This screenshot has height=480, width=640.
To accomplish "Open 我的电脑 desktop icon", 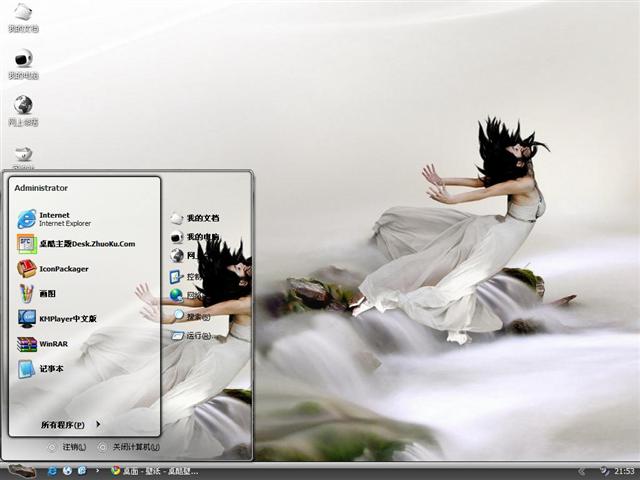I will 23,62.
